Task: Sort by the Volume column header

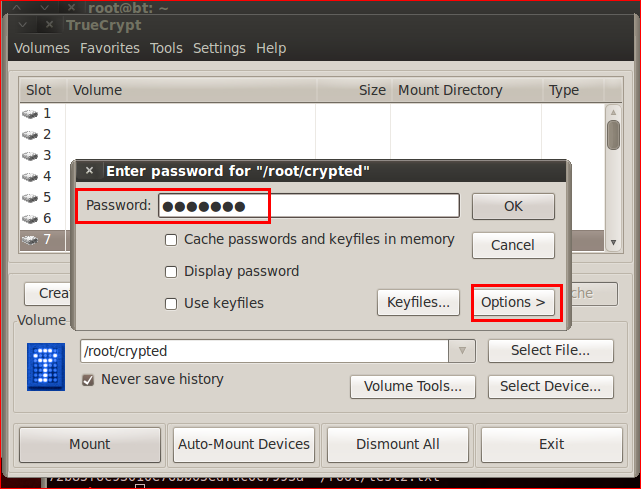Action: 191,90
